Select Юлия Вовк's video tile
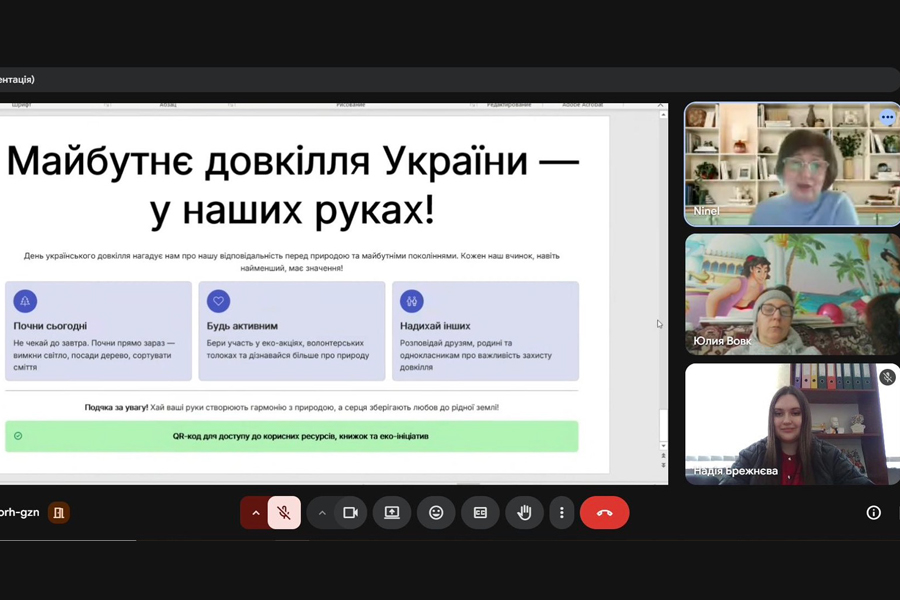Image resolution: width=900 pixels, height=600 pixels. tap(792, 294)
